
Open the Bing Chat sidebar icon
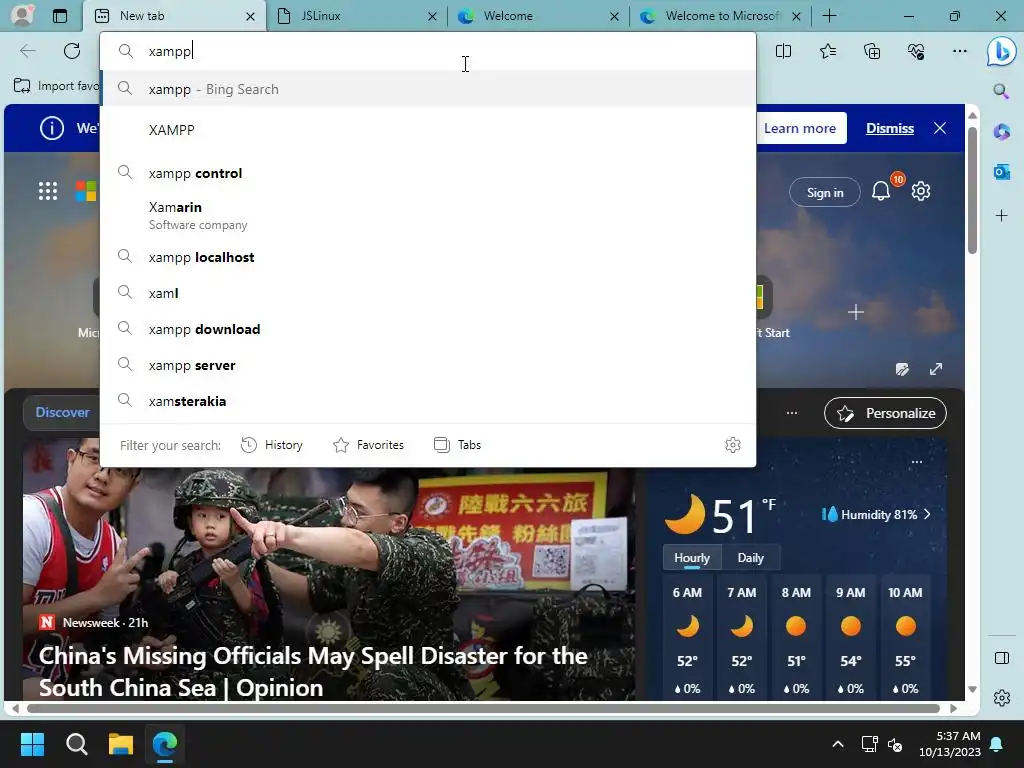click(1001, 52)
